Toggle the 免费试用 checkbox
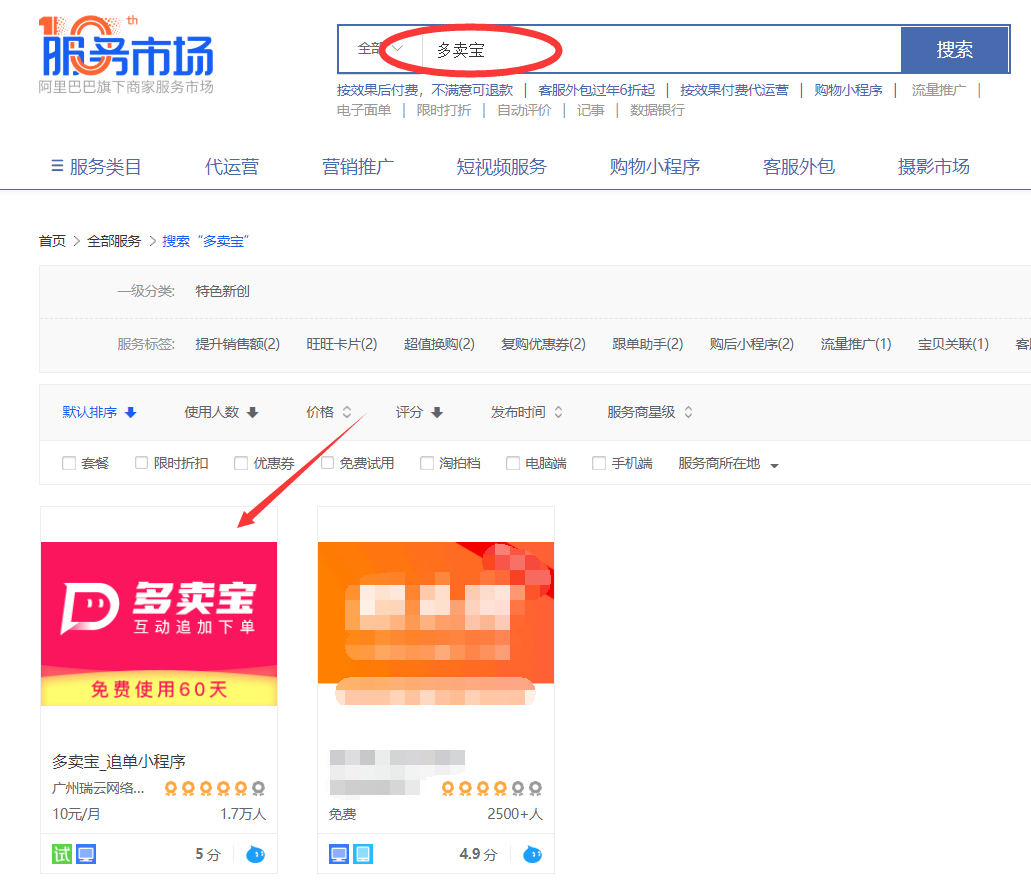1031x884 pixels. [327, 463]
